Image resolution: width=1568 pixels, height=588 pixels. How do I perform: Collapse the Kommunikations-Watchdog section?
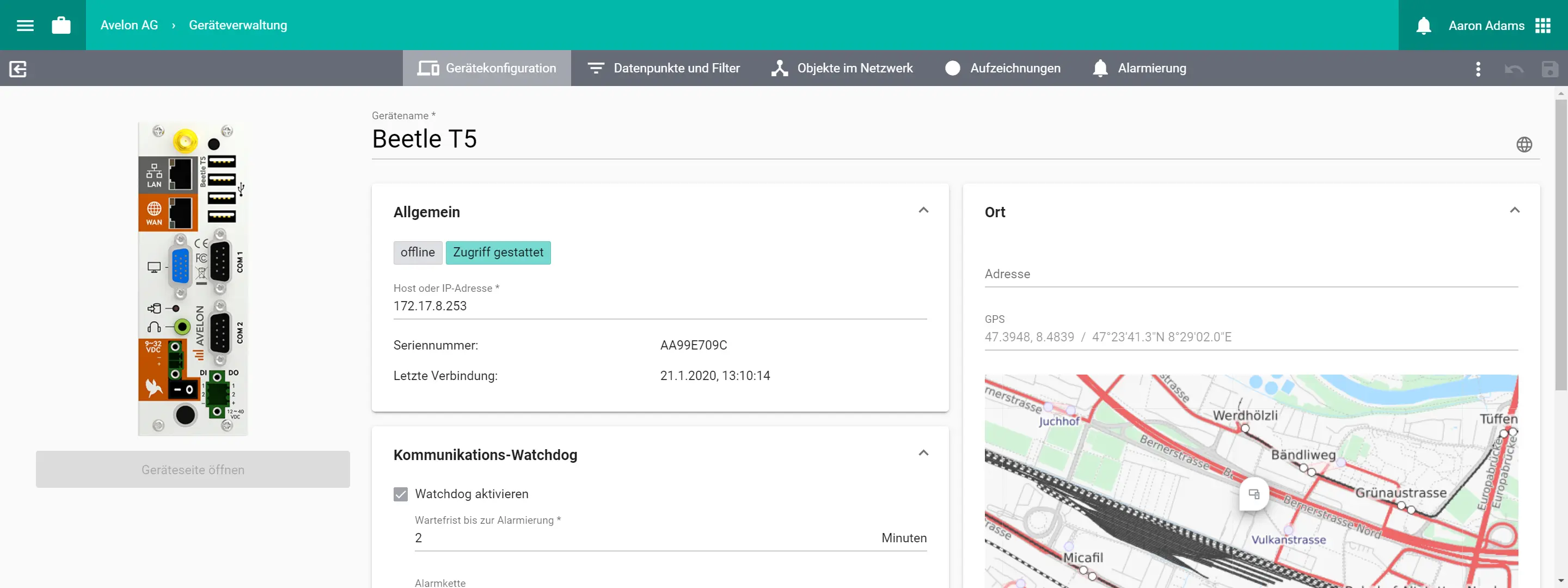[x=923, y=453]
